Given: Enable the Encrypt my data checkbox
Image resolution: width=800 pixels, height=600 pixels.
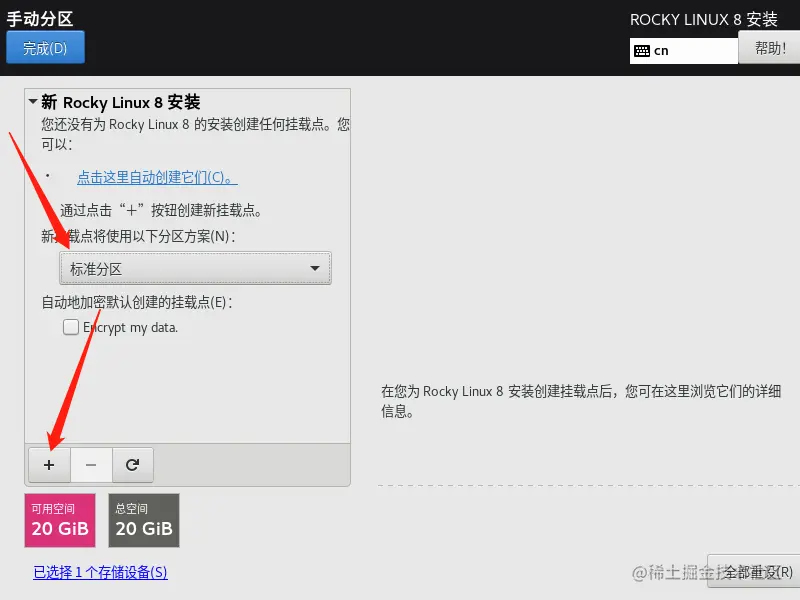Looking at the screenshot, I should (70, 327).
